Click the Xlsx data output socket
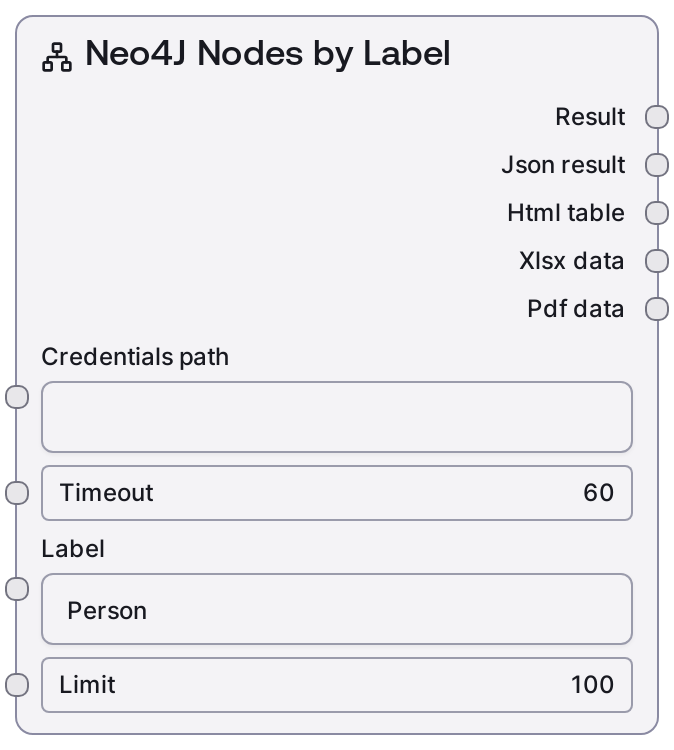 pos(656,261)
